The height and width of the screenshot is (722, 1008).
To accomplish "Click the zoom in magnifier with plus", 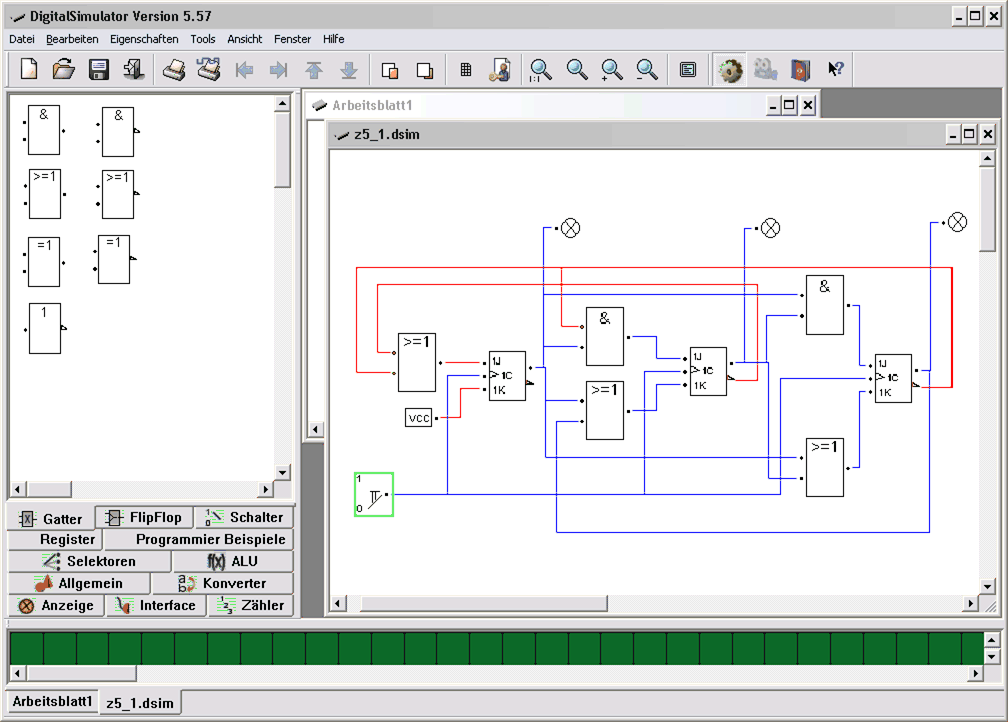I will coord(612,69).
